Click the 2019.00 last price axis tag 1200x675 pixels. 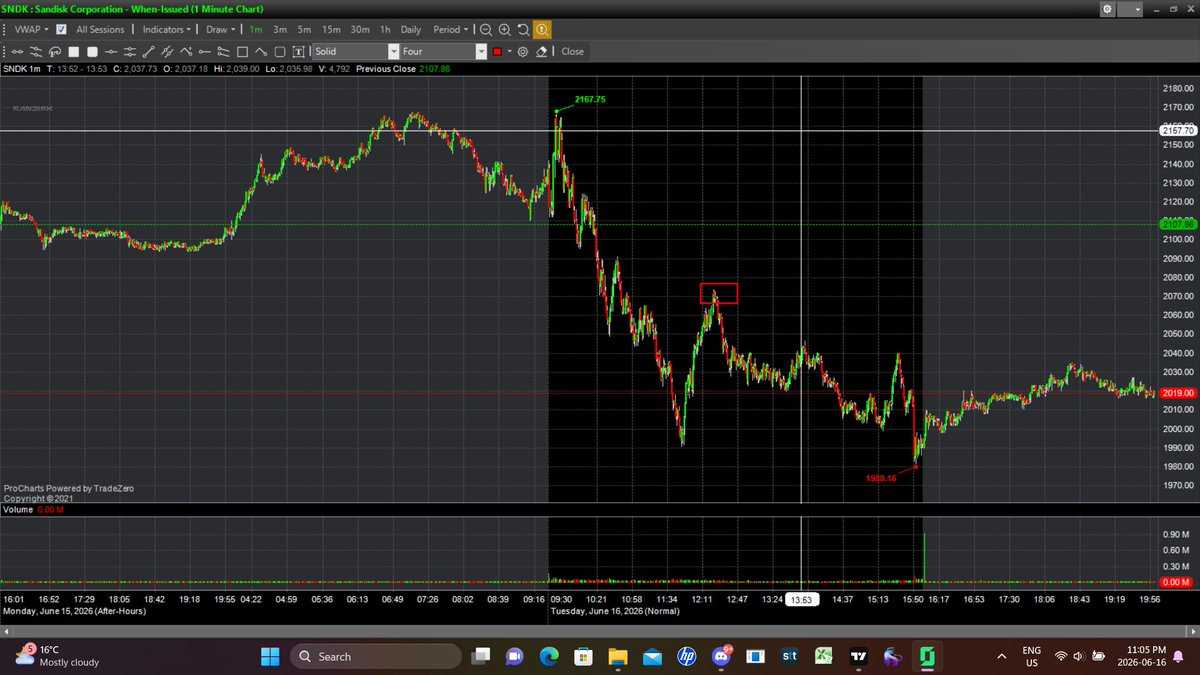(1177, 393)
